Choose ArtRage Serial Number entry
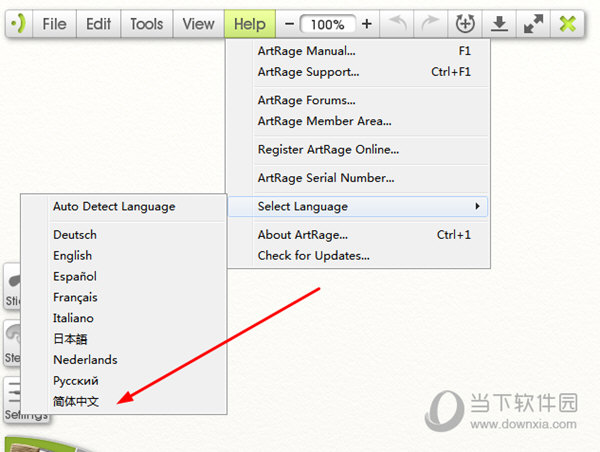600x452 pixels. coord(359,178)
